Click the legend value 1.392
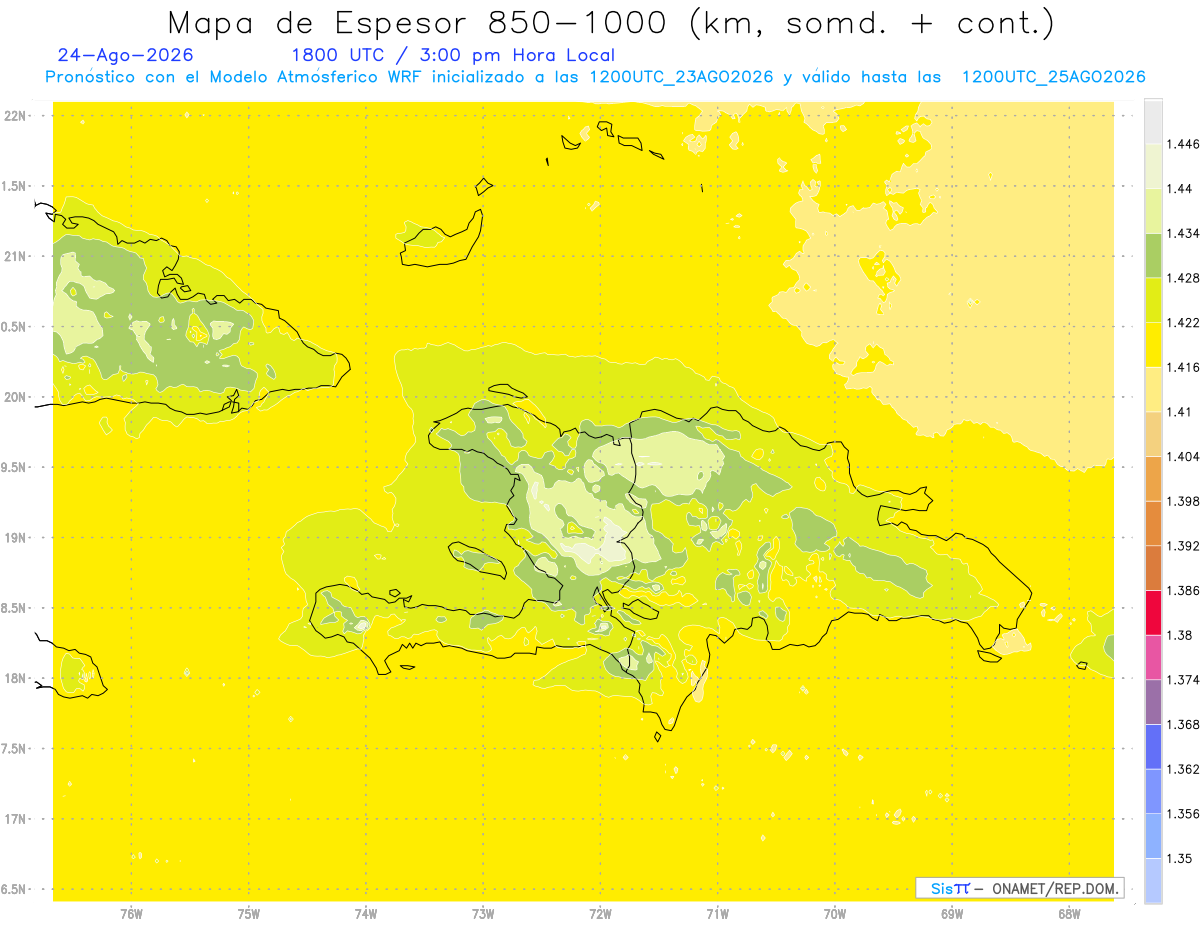This screenshot has height=927, width=1200. click(1184, 546)
